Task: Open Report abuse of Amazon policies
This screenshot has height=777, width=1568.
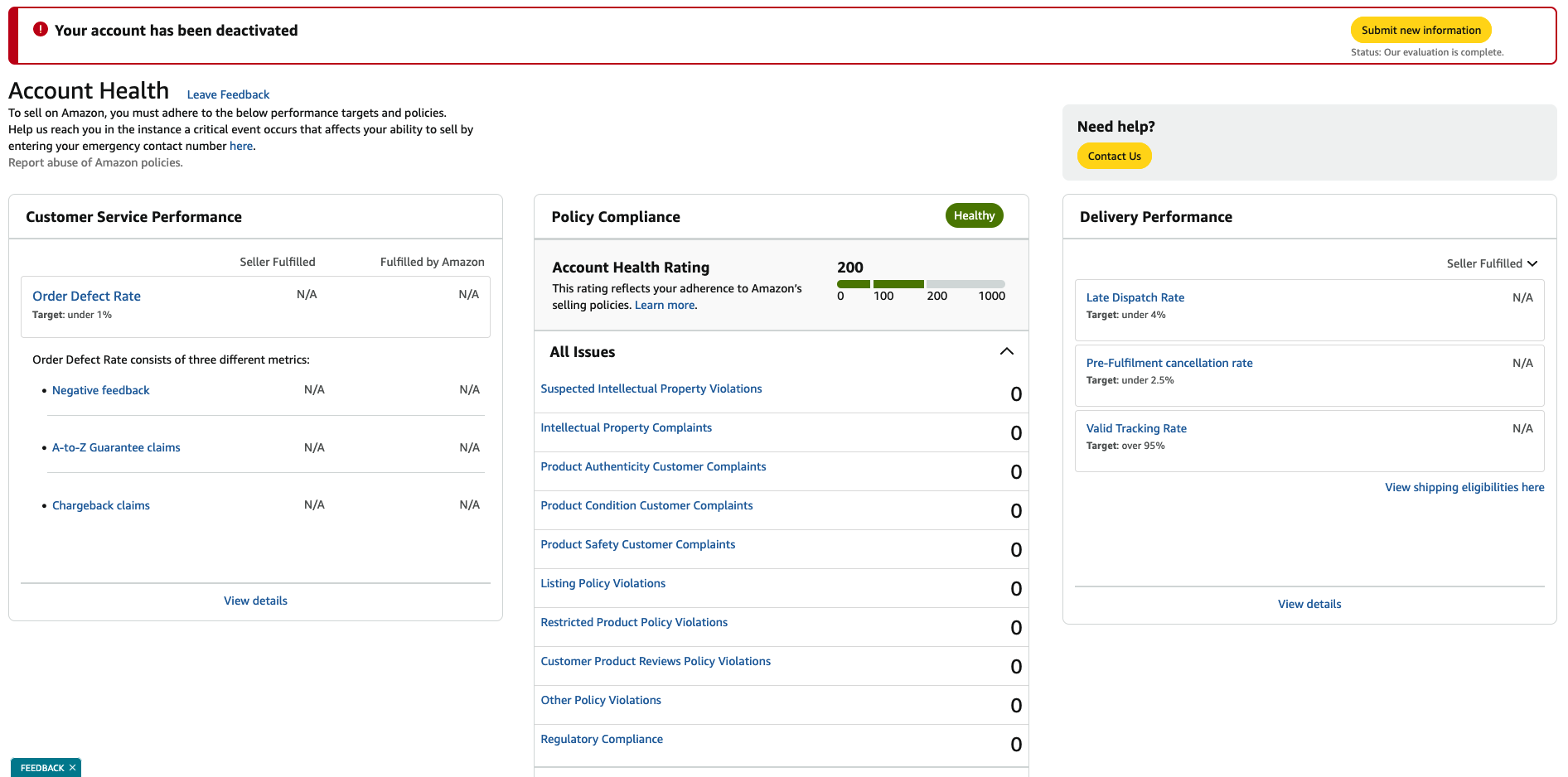Action: pos(95,162)
